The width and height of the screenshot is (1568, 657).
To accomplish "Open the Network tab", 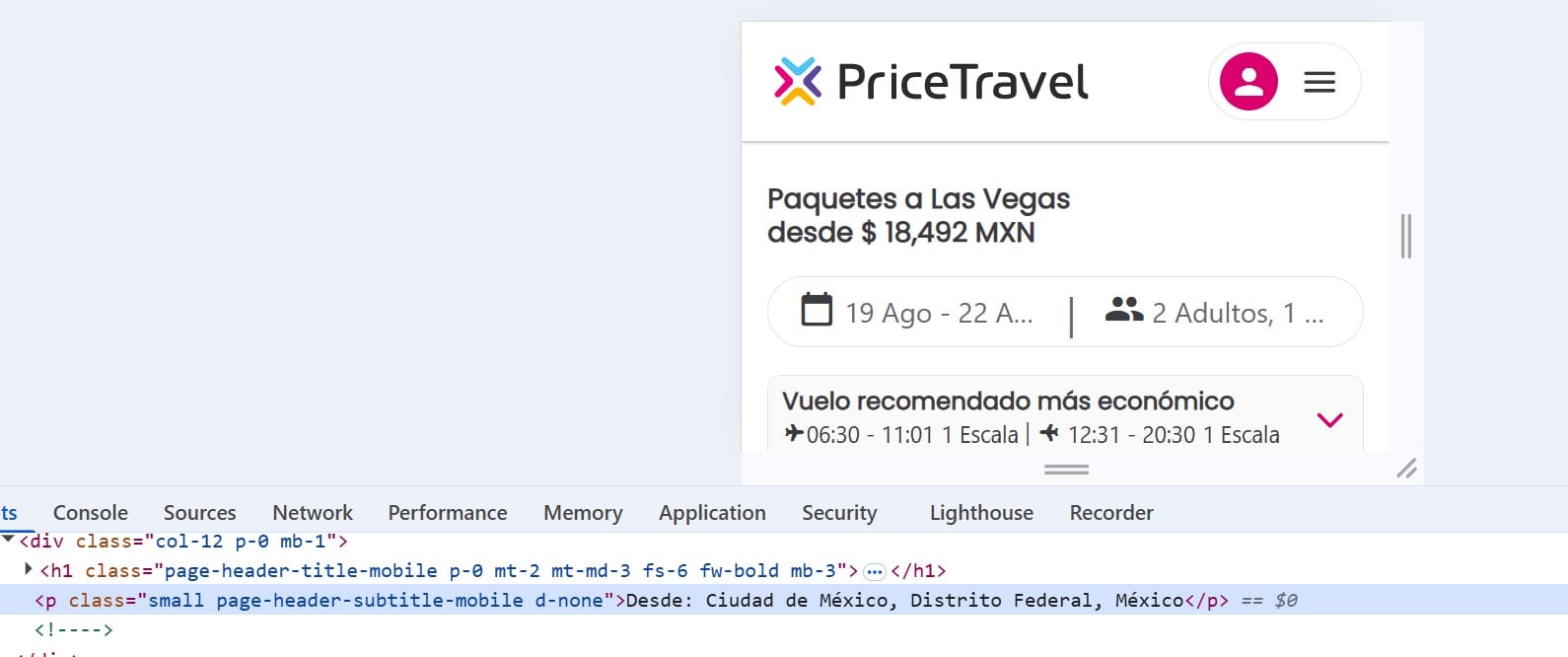I will point(313,512).
